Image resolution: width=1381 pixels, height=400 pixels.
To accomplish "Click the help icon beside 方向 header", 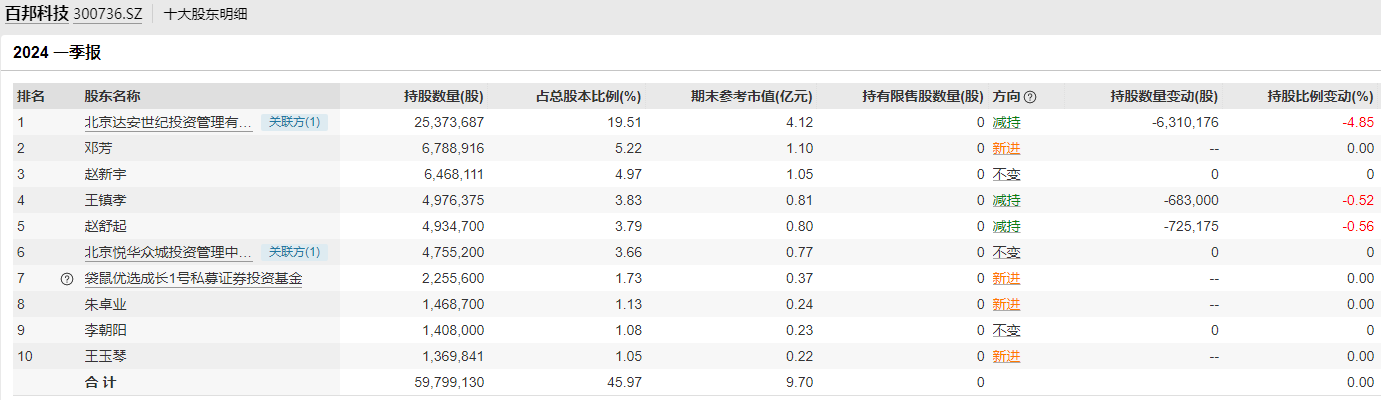I will point(1030,97).
